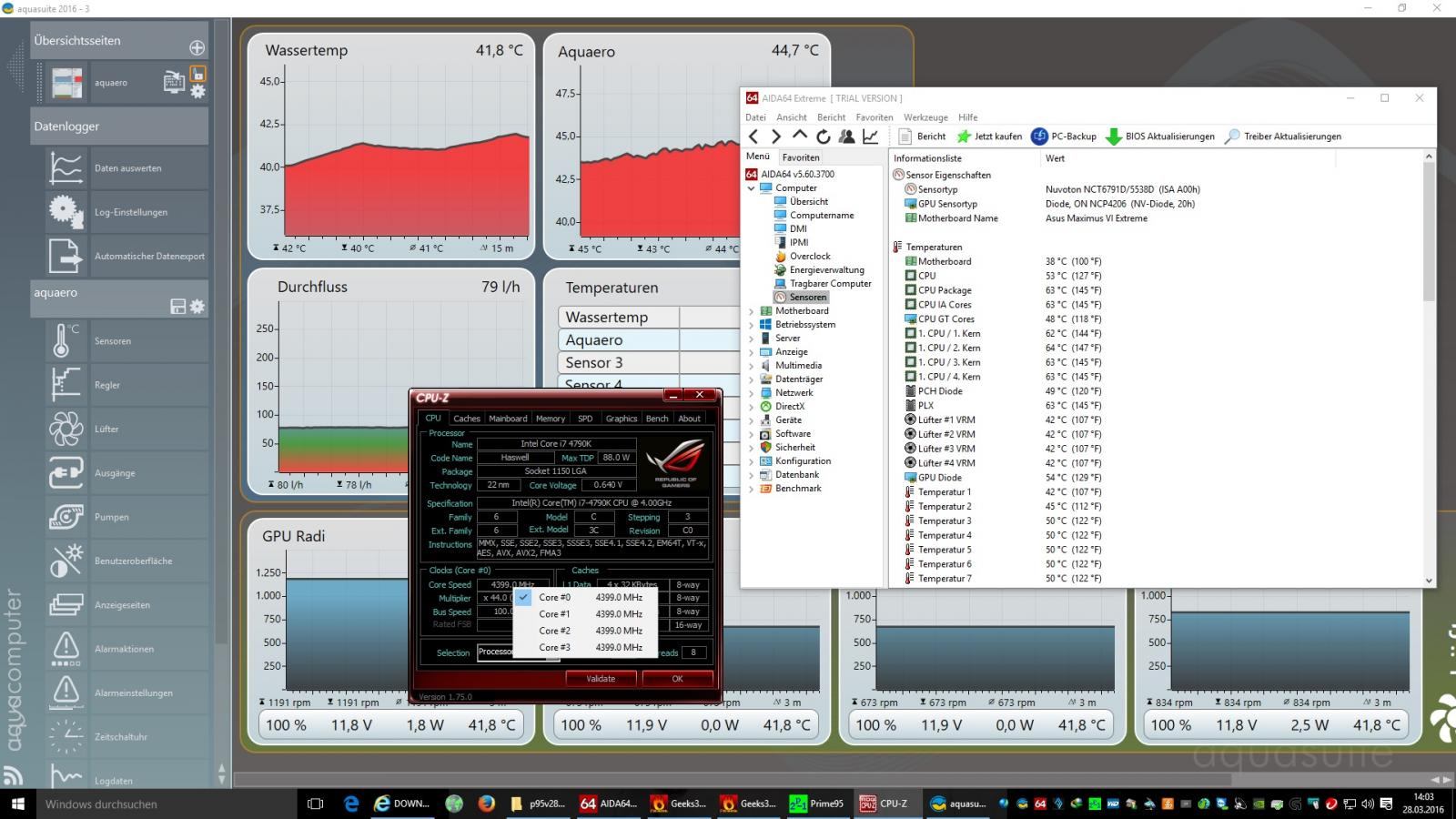Switch to Graphics tab in CPU-Z
This screenshot has width=1456, height=819.
(622, 419)
